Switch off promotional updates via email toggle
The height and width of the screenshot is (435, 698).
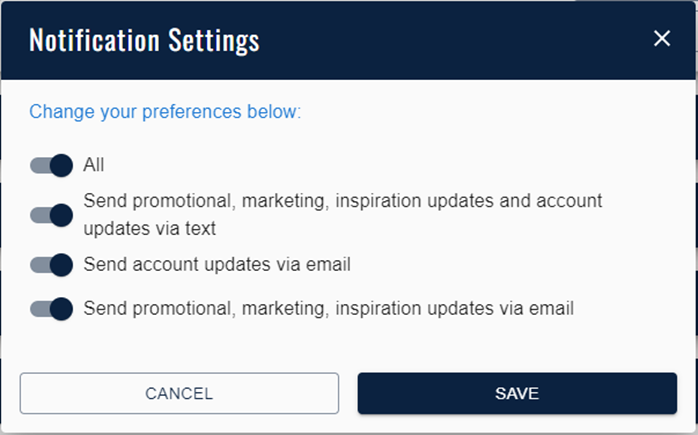(52, 308)
